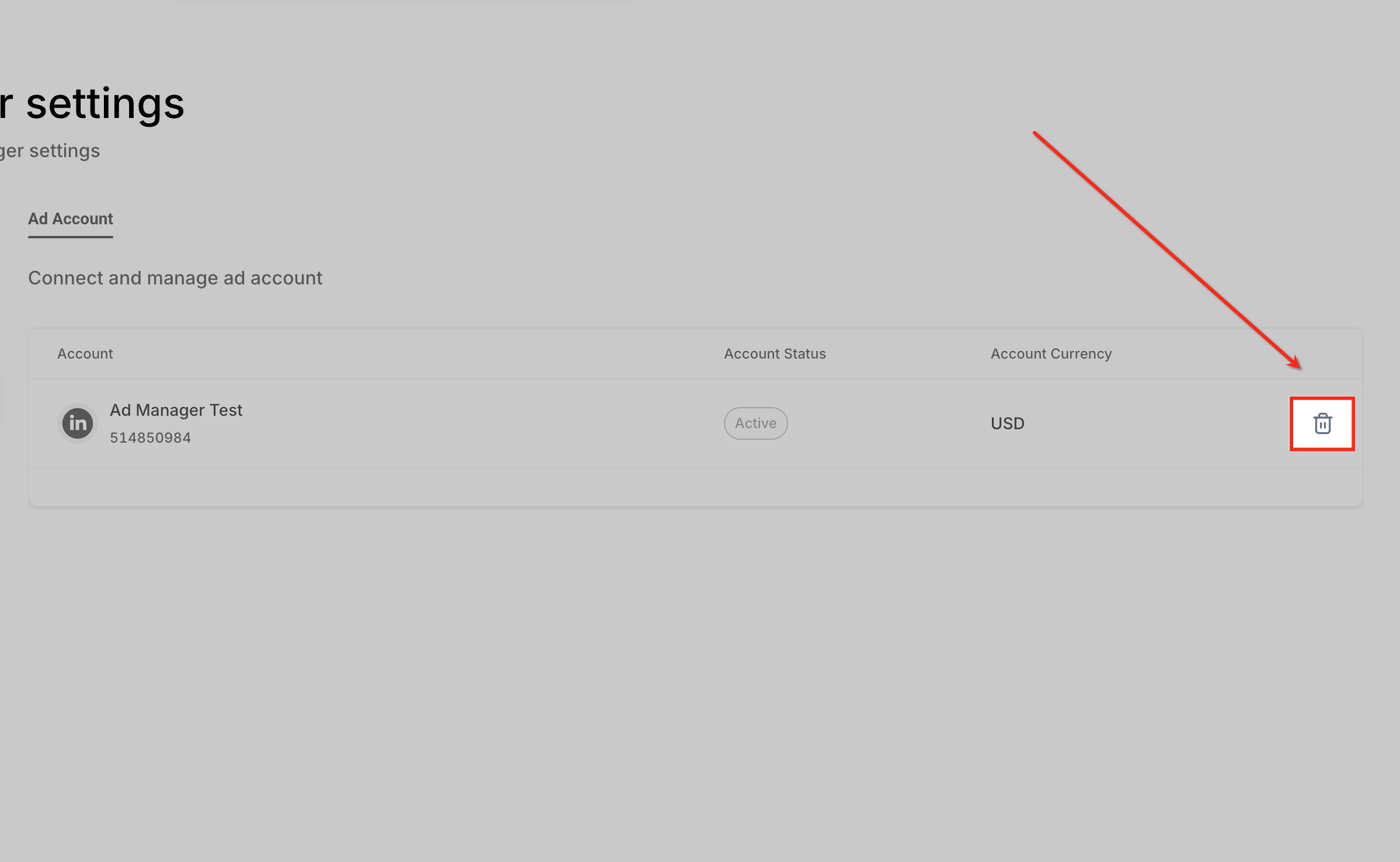Image resolution: width=1400 pixels, height=862 pixels.
Task: Click the Active status badge
Action: tap(755, 423)
